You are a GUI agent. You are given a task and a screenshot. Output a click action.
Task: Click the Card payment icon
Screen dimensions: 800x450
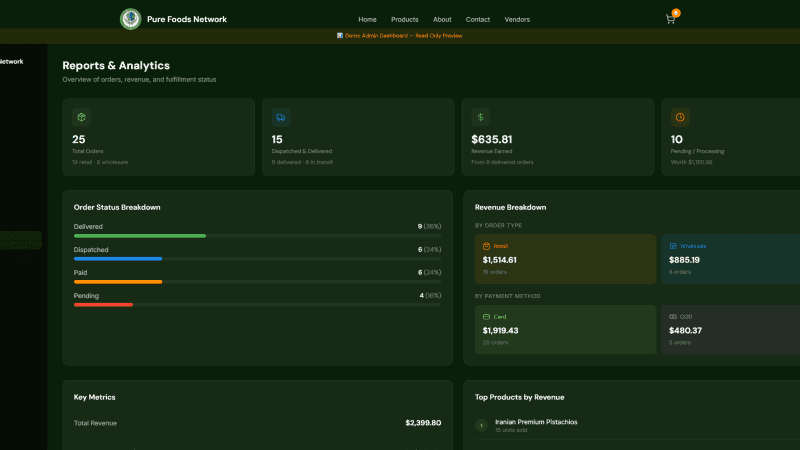(x=486, y=317)
